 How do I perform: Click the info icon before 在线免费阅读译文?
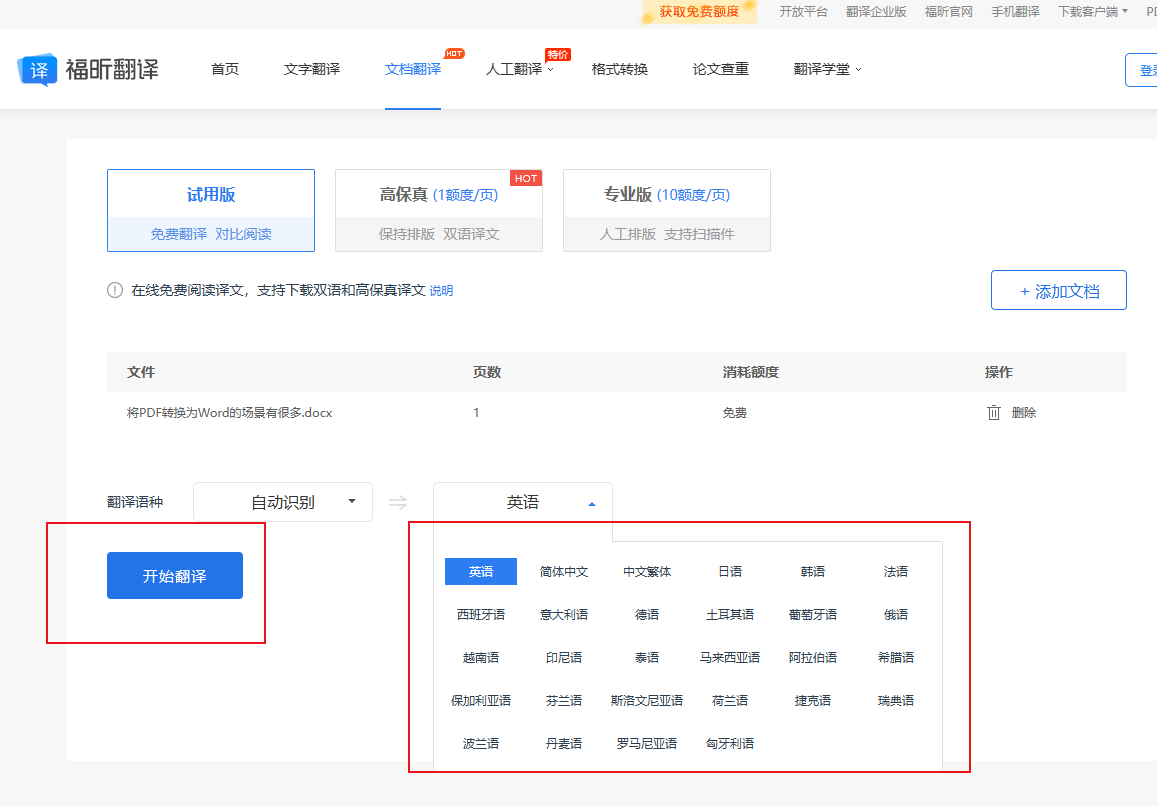(x=114, y=290)
